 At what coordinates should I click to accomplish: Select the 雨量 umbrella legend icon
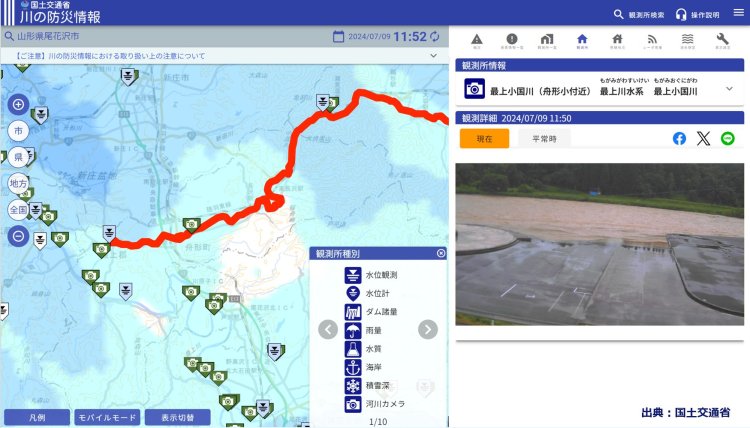click(353, 330)
